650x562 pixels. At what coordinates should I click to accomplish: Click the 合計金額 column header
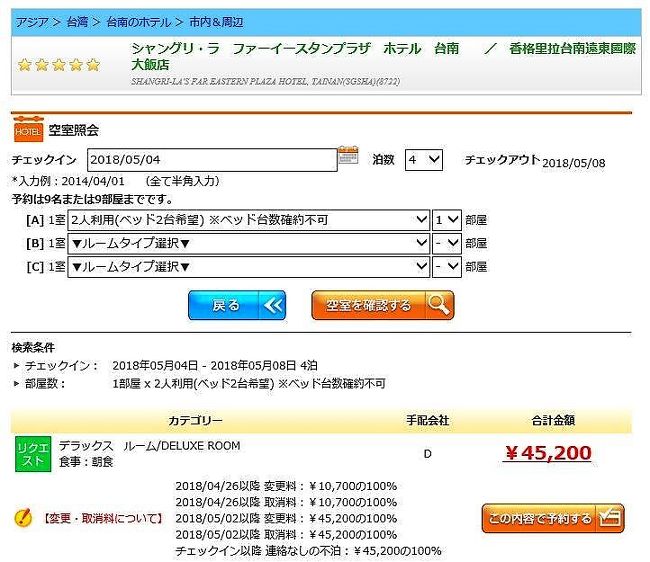(553, 421)
